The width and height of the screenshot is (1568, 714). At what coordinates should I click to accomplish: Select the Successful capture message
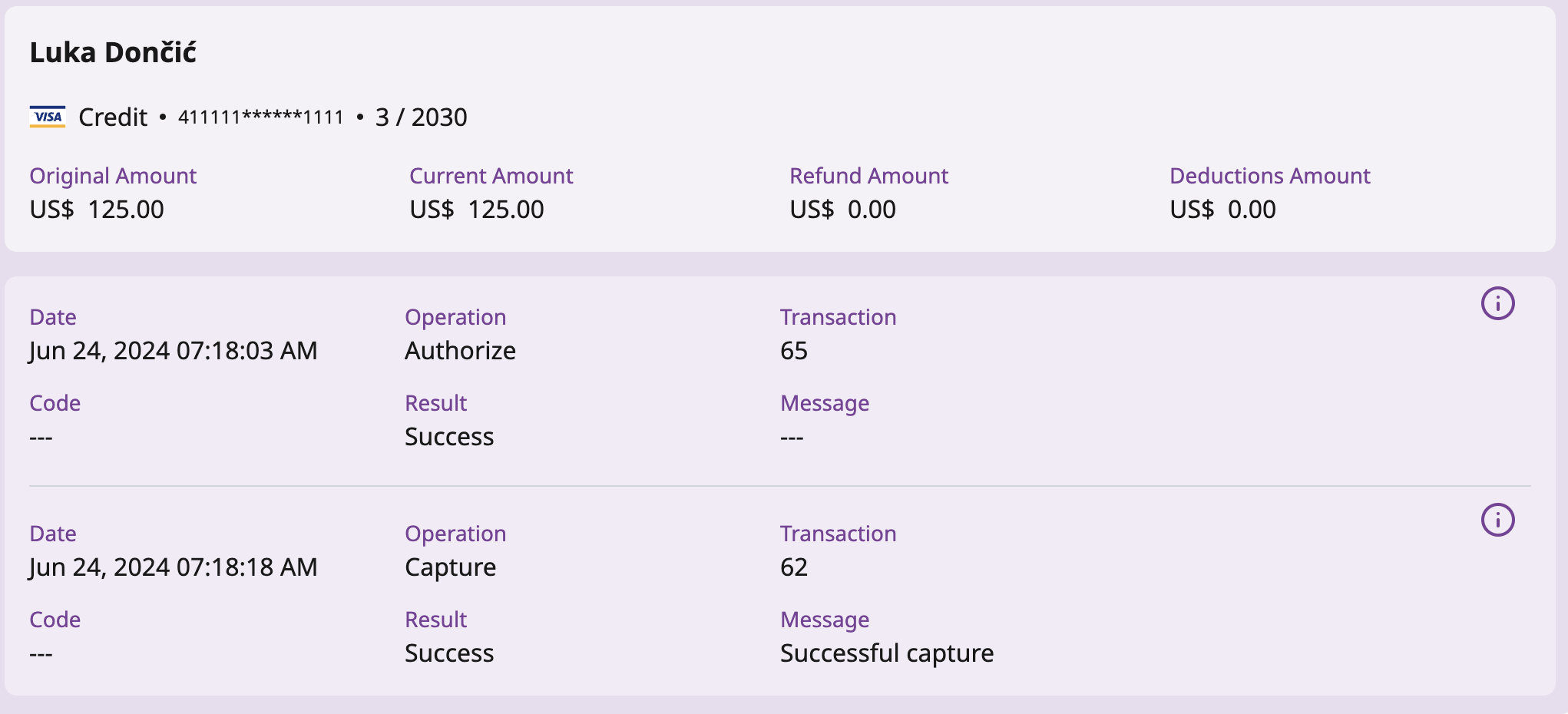tap(887, 653)
